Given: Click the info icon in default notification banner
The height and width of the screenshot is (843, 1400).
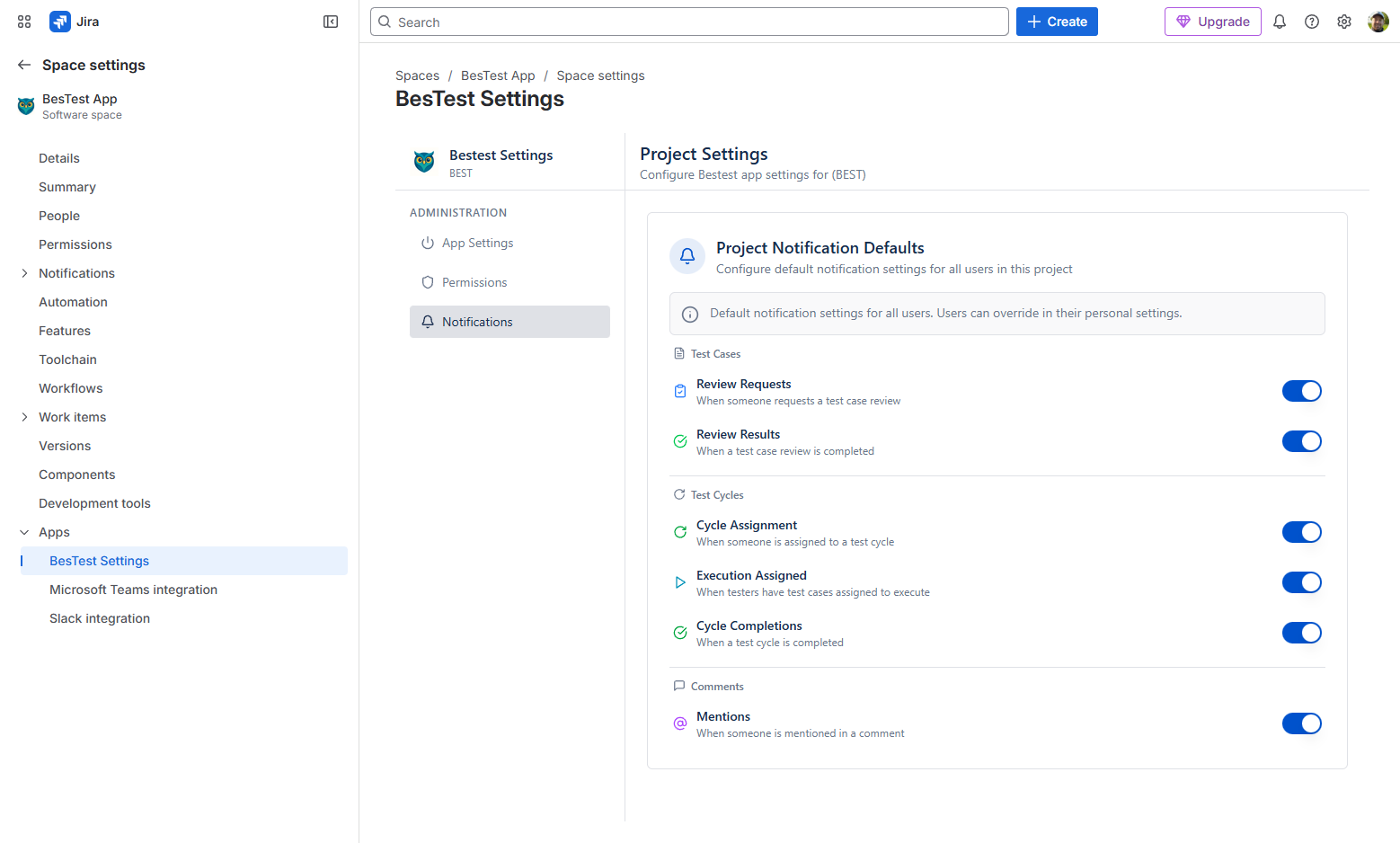Looking at the screenshot, I should click(x=690, y=314).
